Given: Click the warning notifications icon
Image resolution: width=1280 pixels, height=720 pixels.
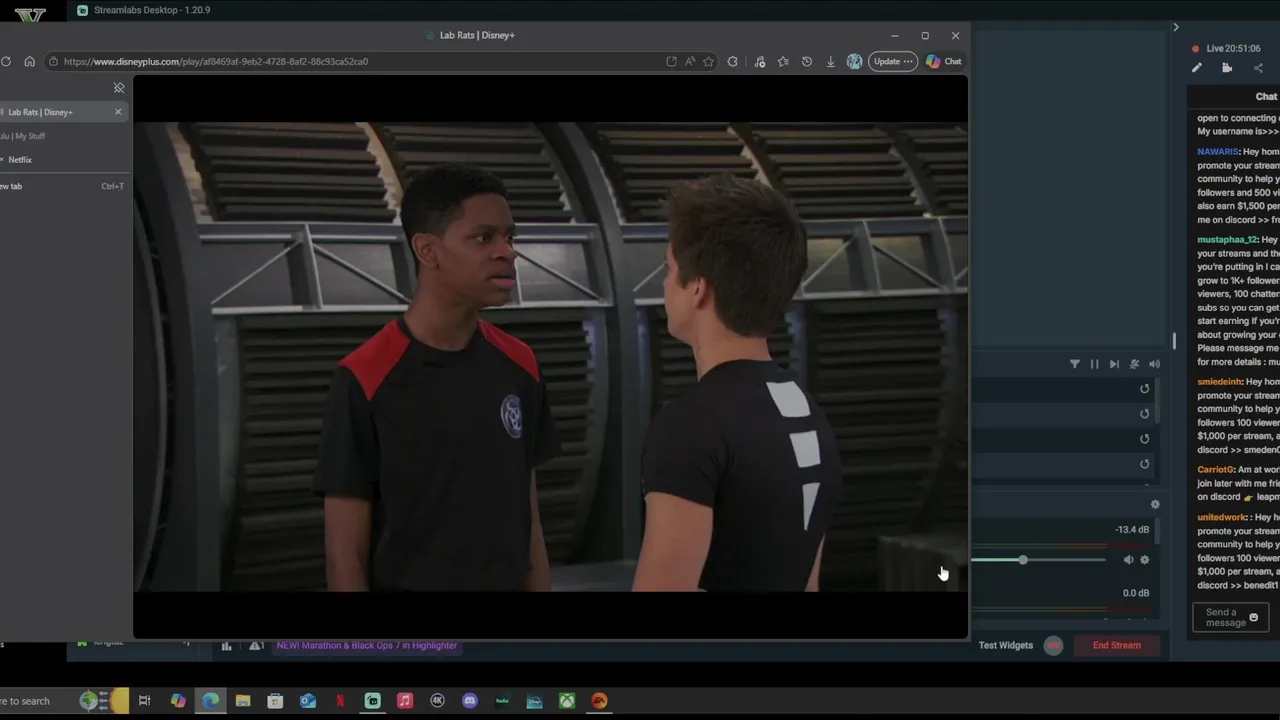Looking at the screenshot, I should tap(257, 646).
